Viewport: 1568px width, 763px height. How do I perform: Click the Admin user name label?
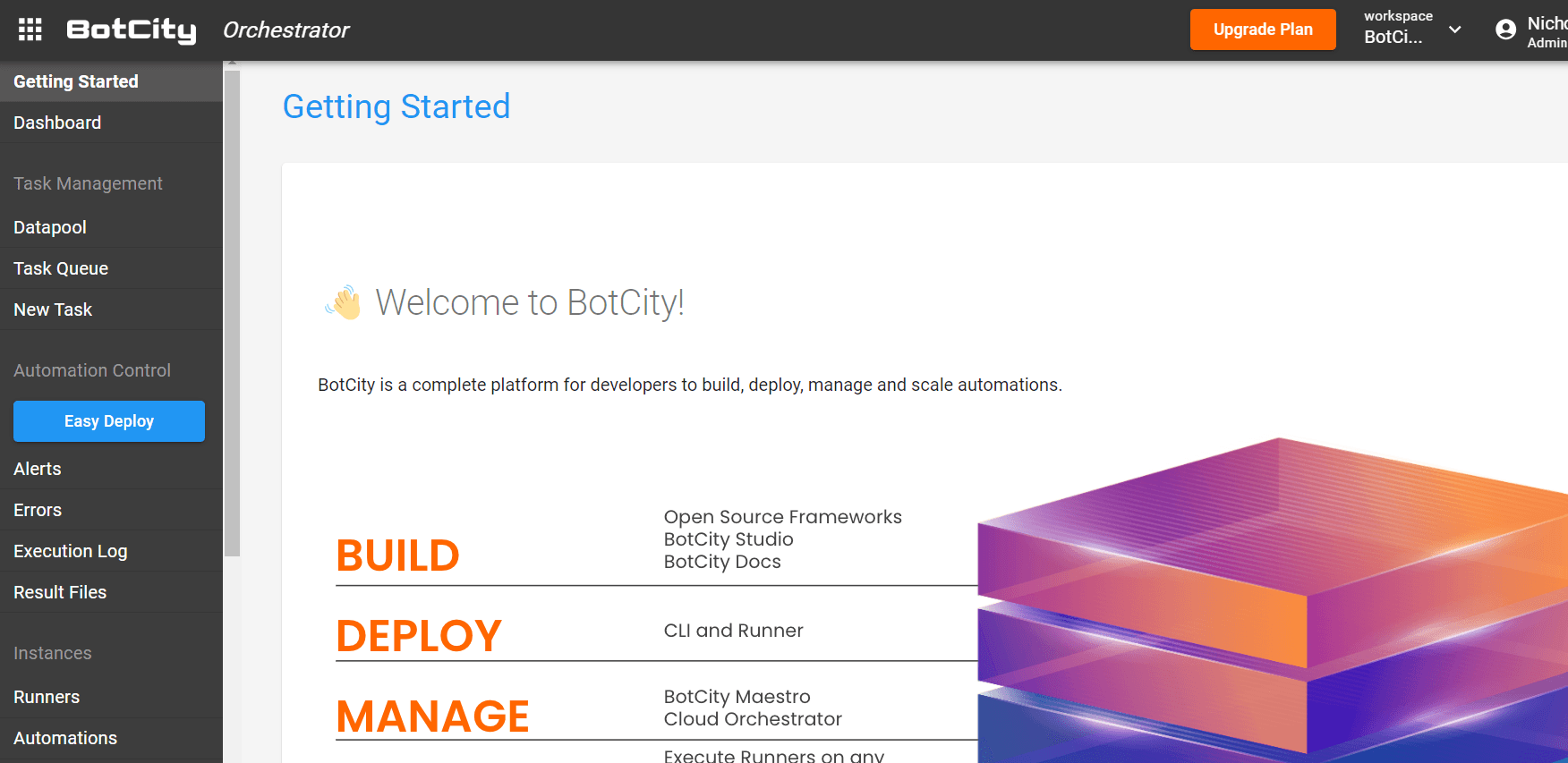[1547, 43]
